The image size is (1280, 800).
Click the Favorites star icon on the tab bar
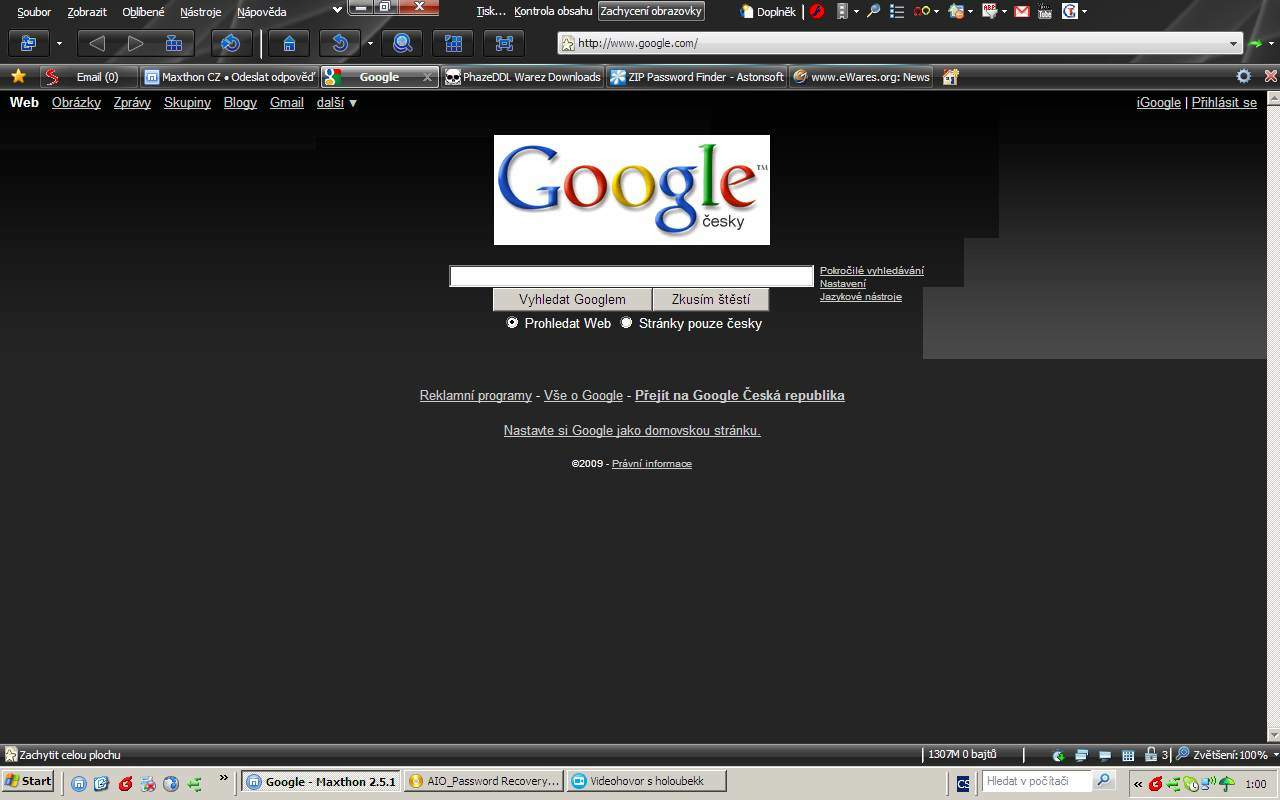[18, 76]
